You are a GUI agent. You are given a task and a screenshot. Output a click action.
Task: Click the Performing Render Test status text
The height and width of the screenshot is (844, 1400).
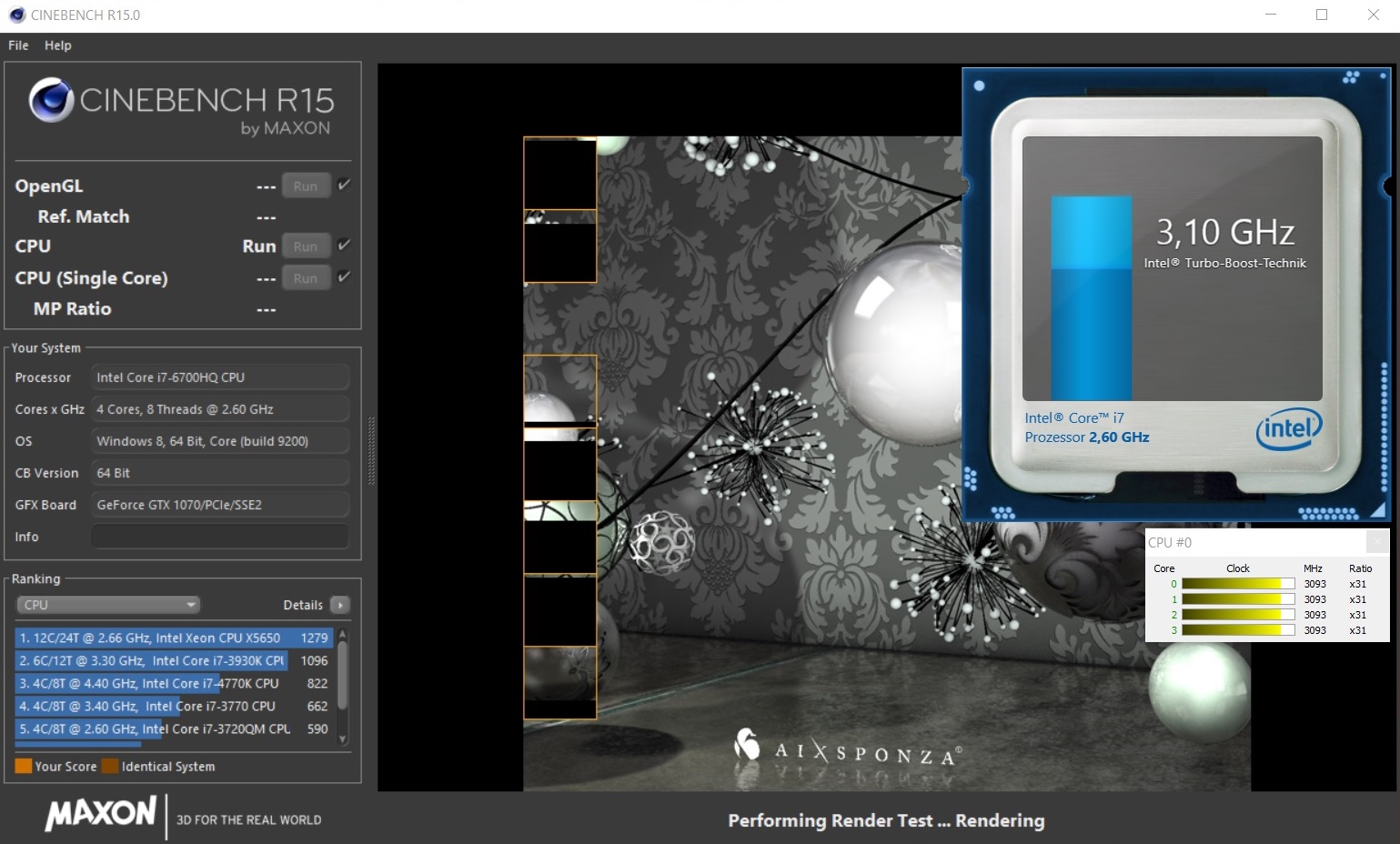click(886, 820)
